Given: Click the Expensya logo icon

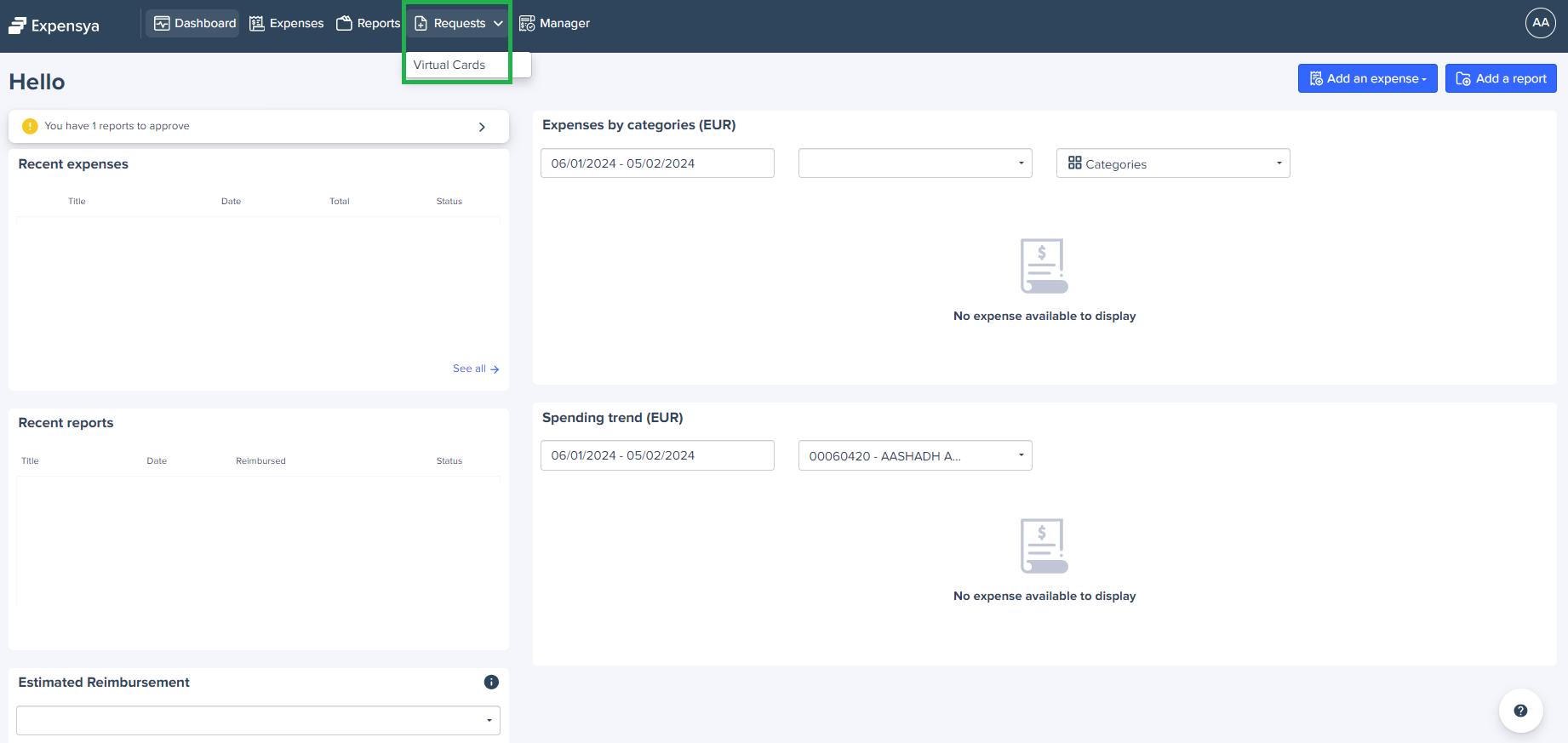Looking at the screenshot, I should click(18, 26).
